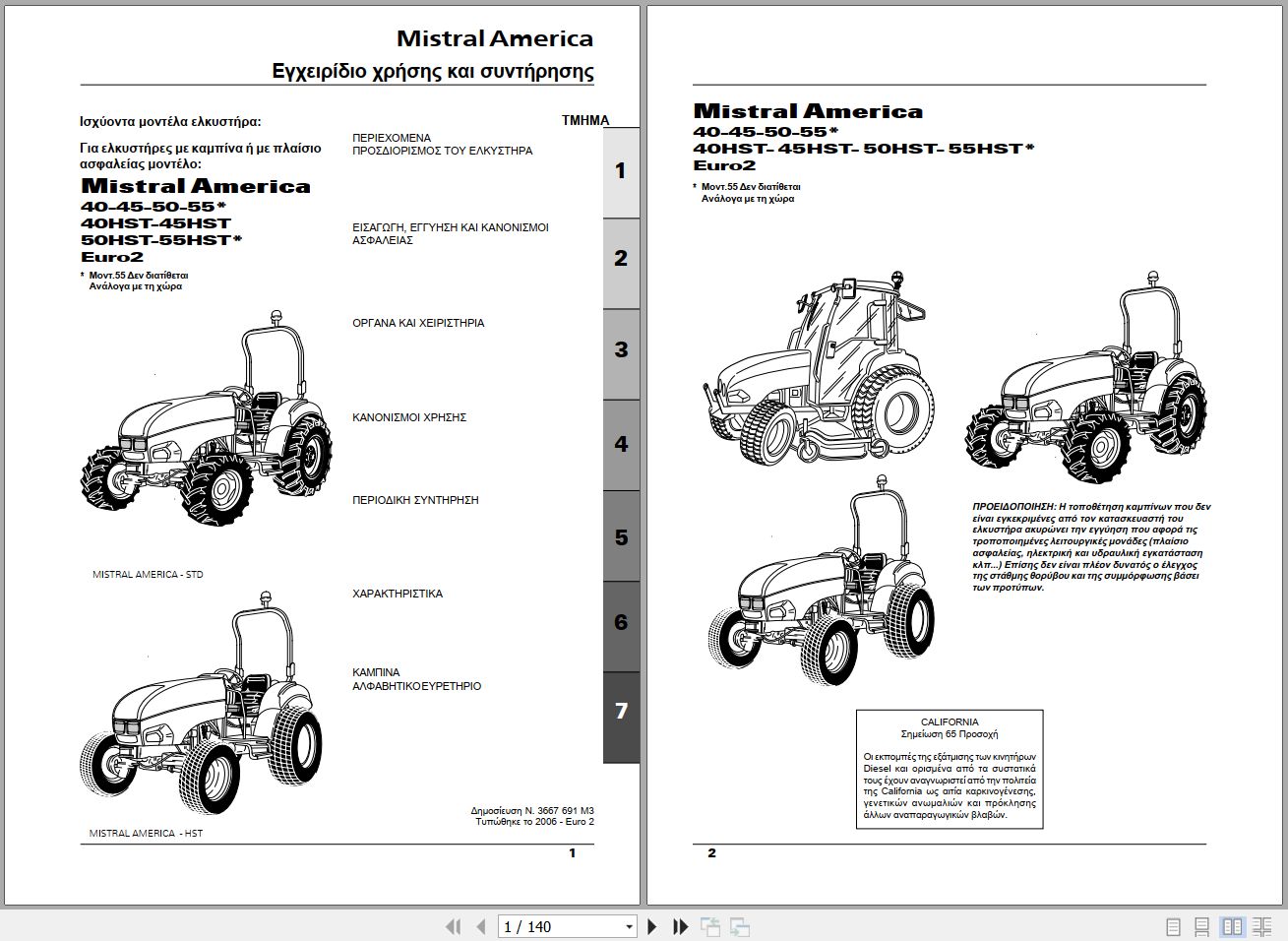The image size is (1288, 941).
Task: Click the go-back-in-view-history icon
Action: 710,926
